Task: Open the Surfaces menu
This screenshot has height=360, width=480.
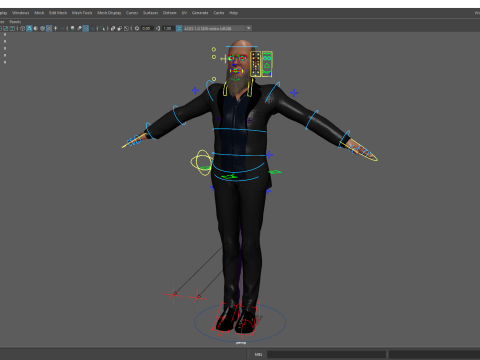Action: click(151, 13)
